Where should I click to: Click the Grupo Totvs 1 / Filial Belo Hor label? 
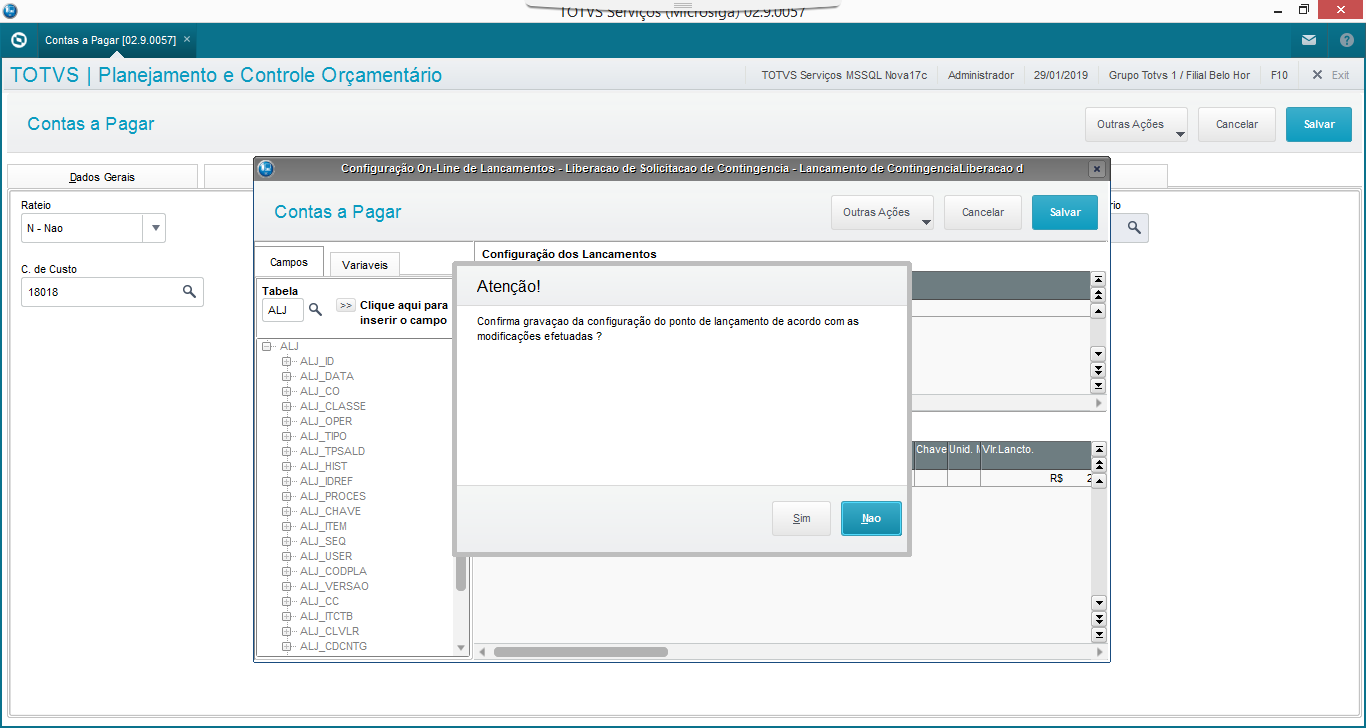[x=1178, y=75]
